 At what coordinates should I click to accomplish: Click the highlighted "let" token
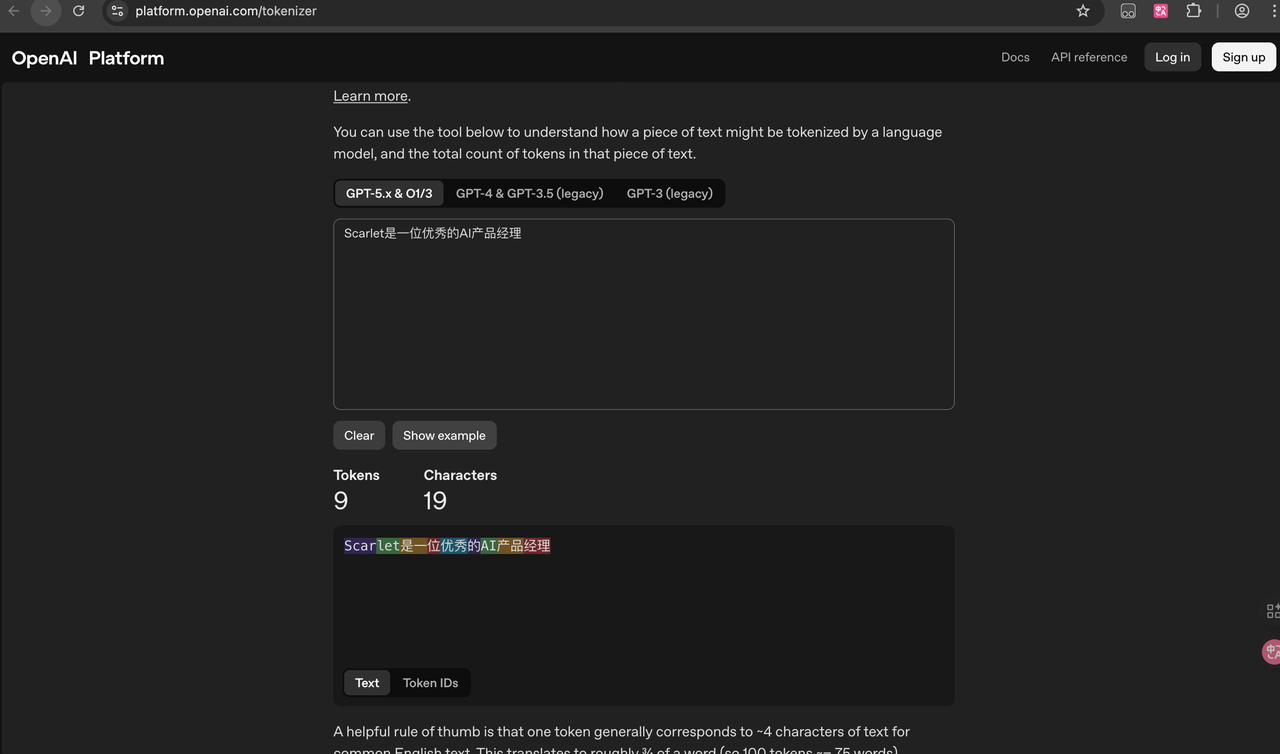(x=388, y=546)
